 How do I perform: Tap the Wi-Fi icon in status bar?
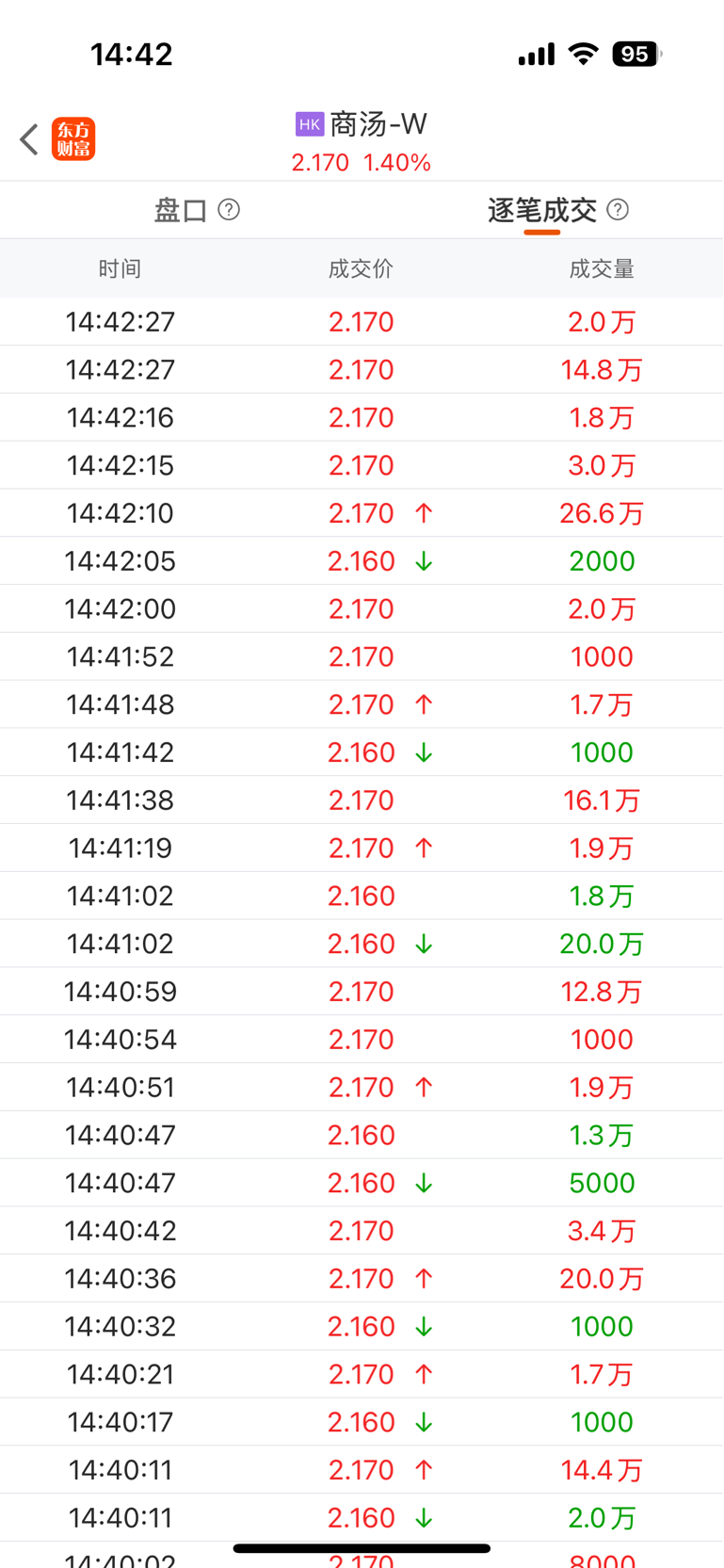tap(584, 55)
